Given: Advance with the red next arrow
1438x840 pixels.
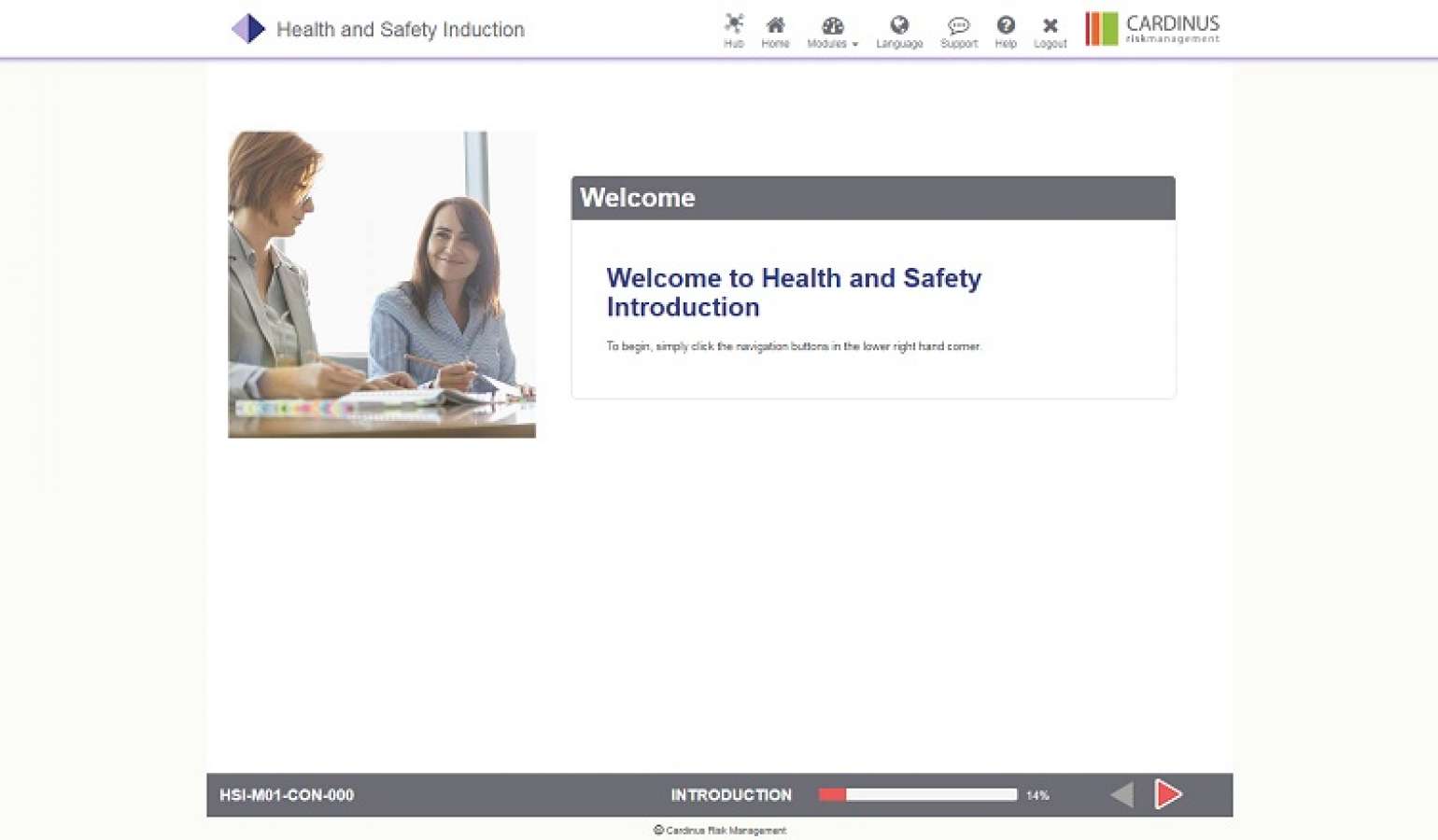Looking at the screenshot, I should pyautogui.click(x=1168, y=794).
